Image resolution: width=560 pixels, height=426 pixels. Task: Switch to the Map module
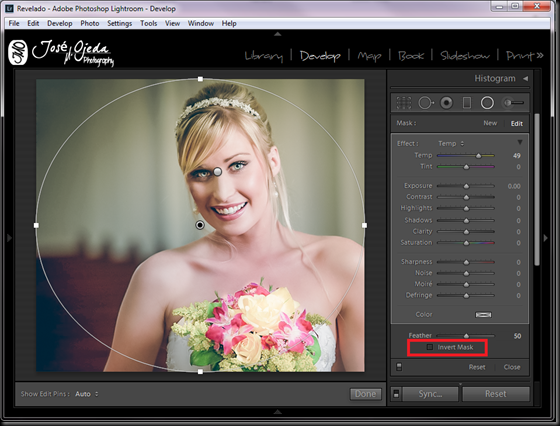(x=369, y=56)
